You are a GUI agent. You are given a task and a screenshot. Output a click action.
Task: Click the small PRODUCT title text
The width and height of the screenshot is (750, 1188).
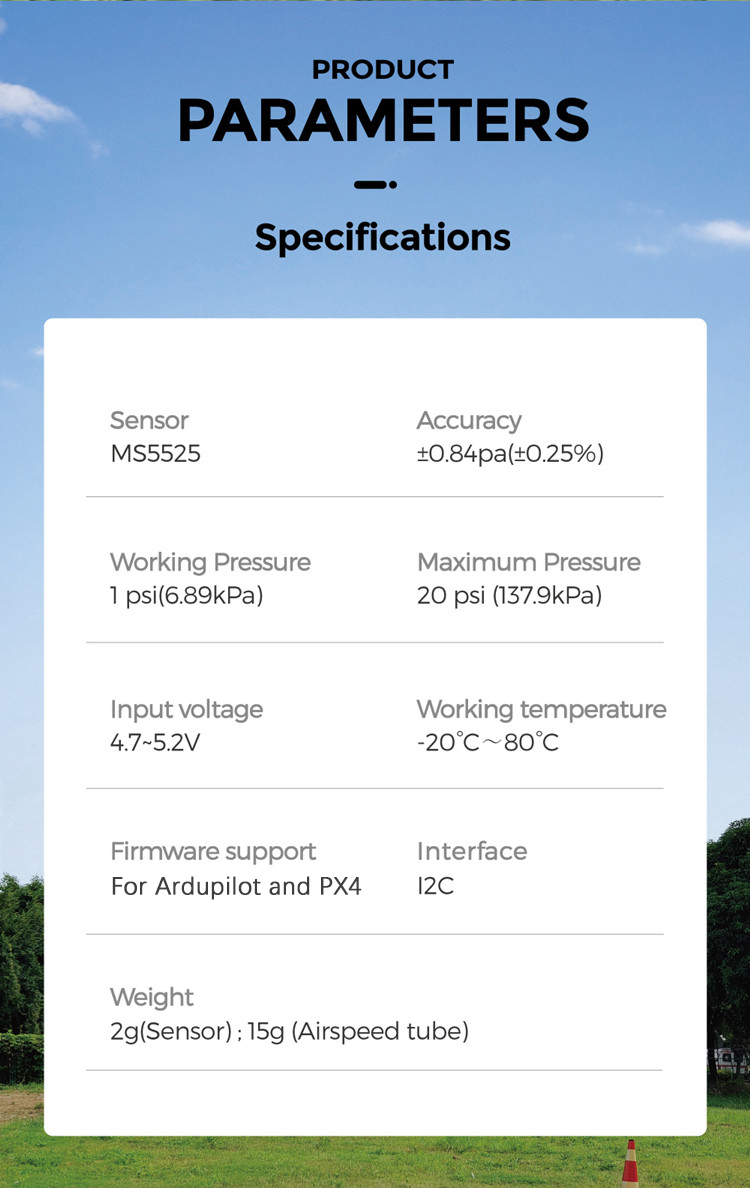(x=383, y=70)
